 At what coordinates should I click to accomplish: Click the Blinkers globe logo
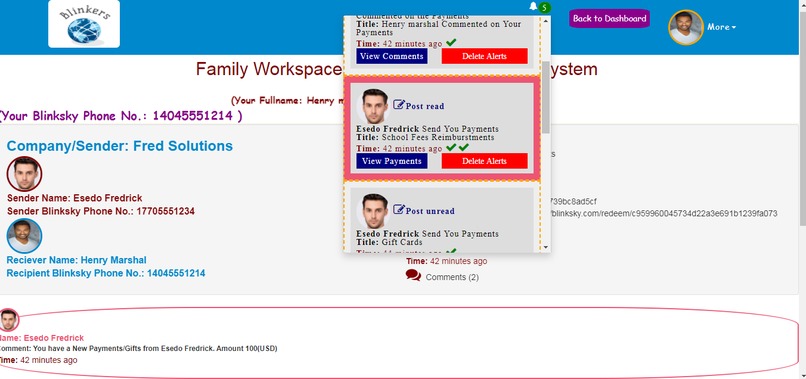click(84, 24)
